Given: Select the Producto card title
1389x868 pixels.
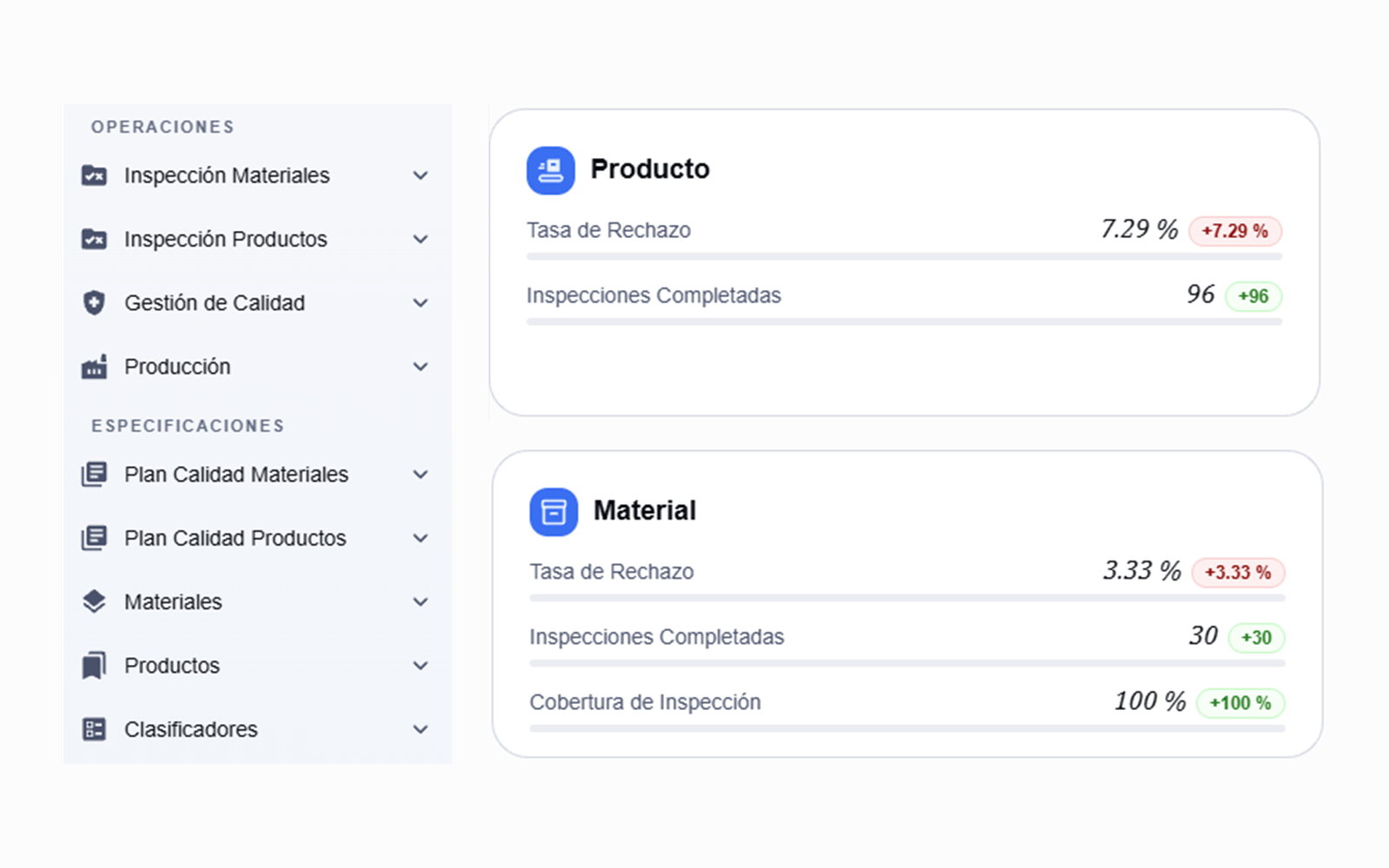Looking at the screenshot, I should (650, 169).
